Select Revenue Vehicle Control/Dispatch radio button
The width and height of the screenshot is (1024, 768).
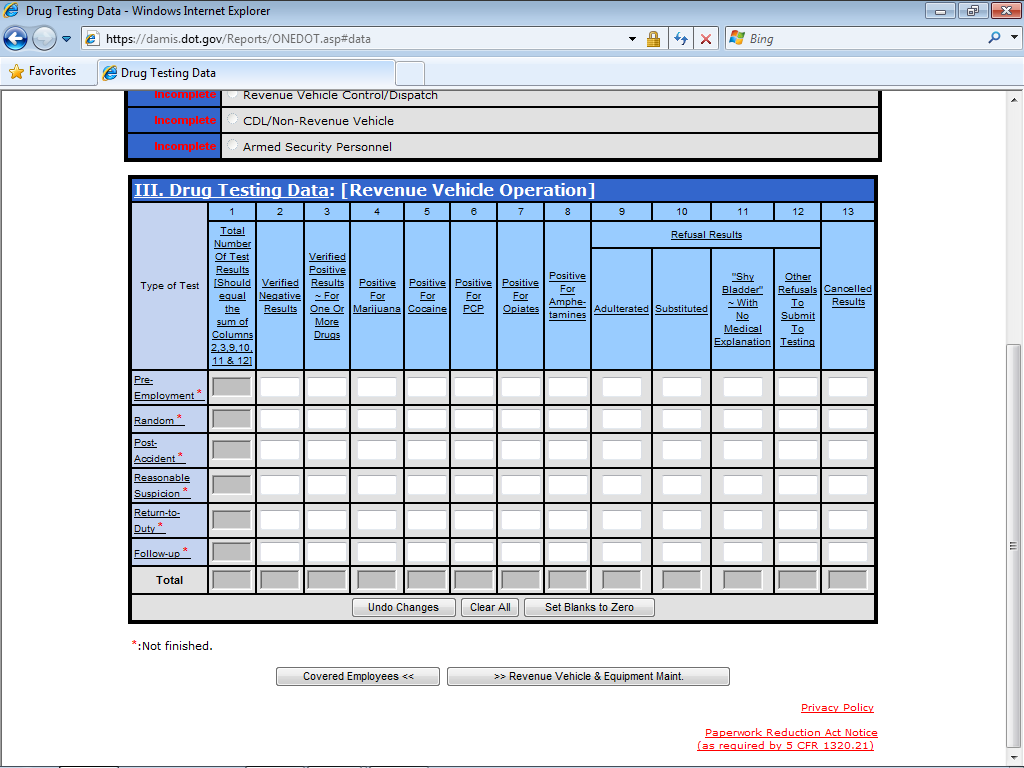[233, 95]
